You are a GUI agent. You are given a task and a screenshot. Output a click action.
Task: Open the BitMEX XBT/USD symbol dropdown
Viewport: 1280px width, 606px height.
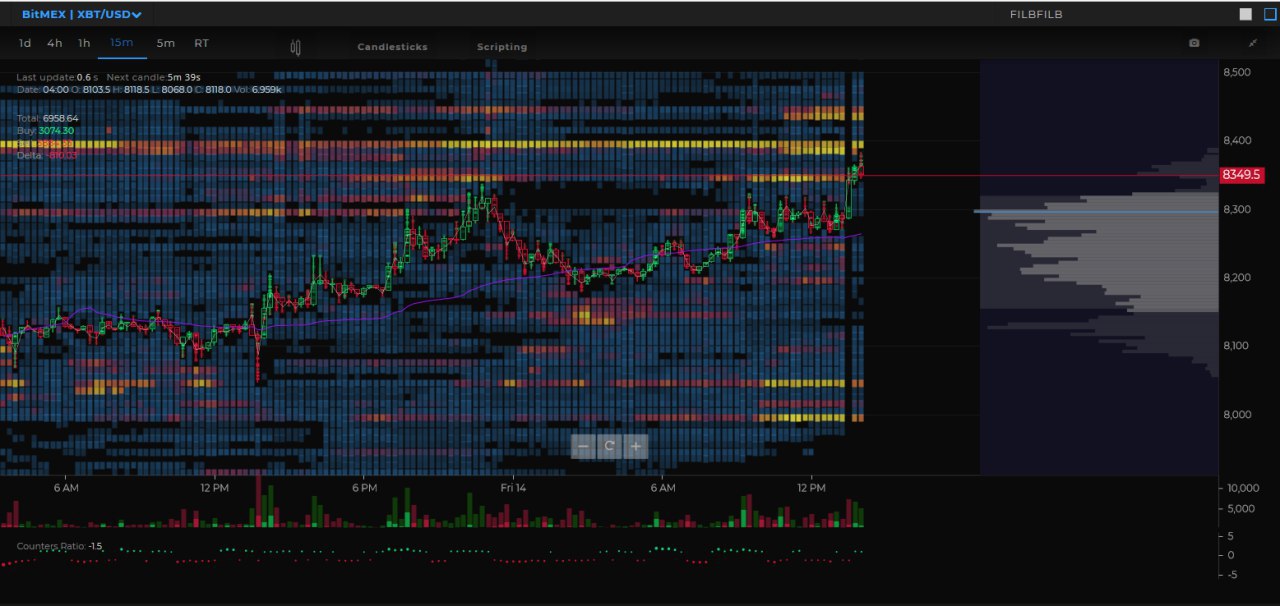[81, 14]
